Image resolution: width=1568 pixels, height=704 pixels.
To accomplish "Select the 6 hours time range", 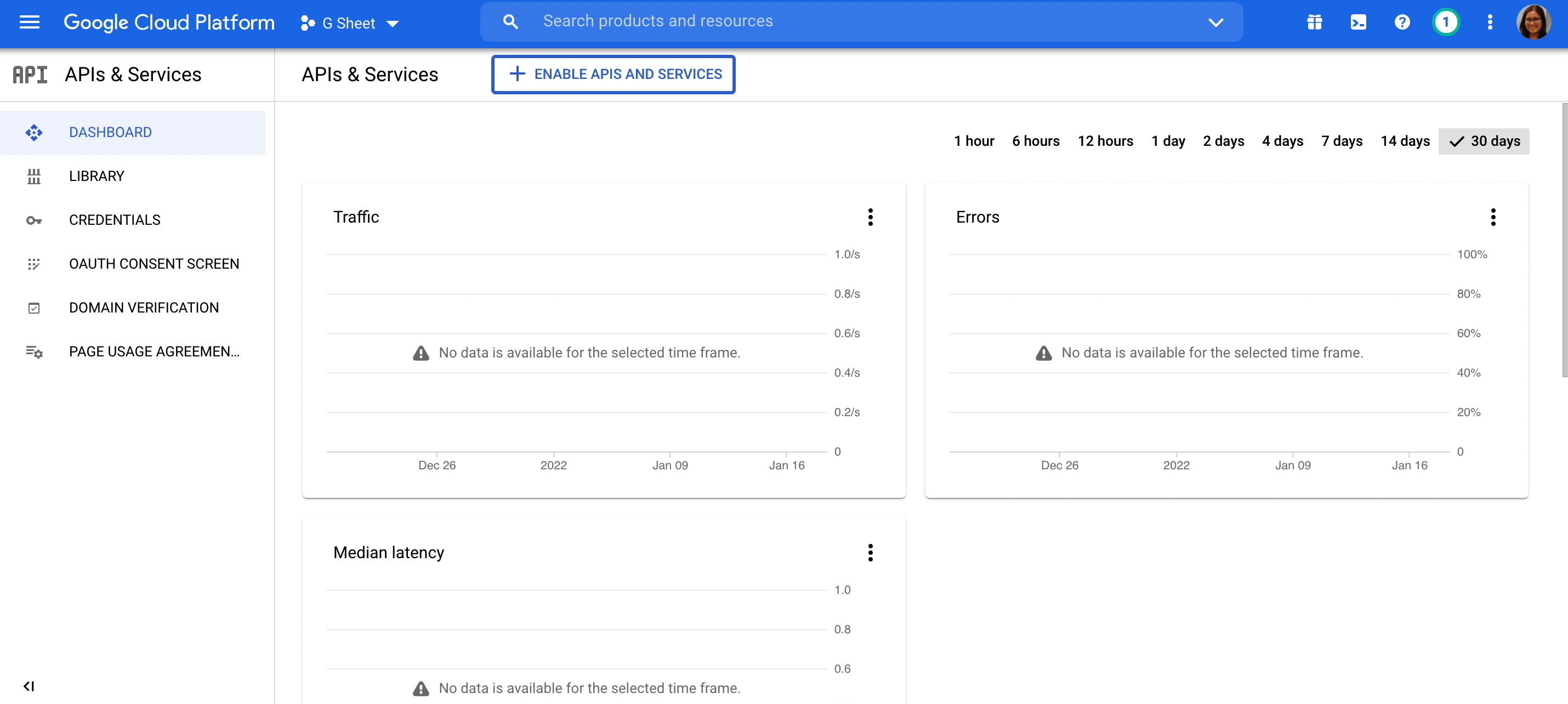I will (1036, 141).
